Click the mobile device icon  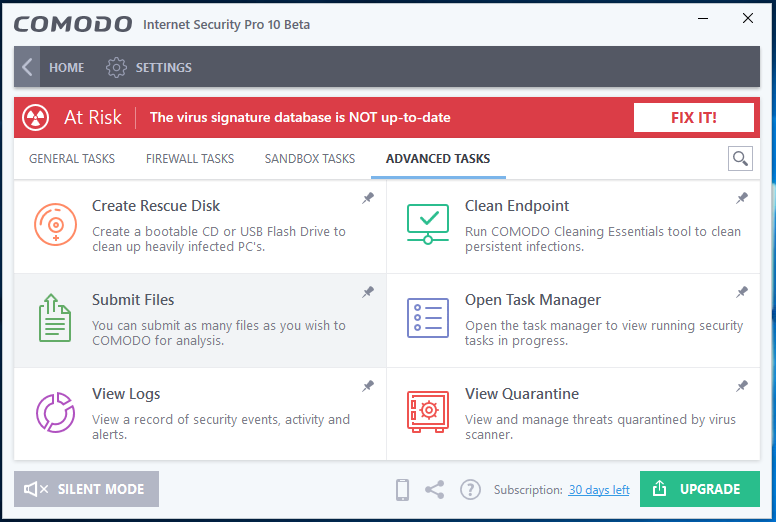(x=402, y=489)
